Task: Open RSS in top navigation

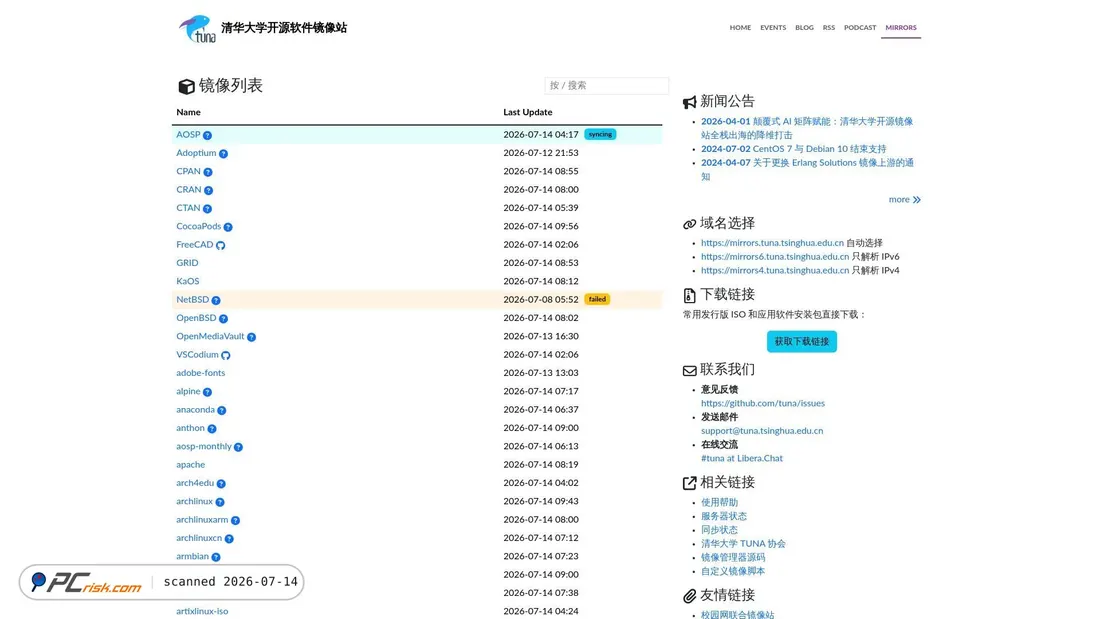Action: [829, 28]
